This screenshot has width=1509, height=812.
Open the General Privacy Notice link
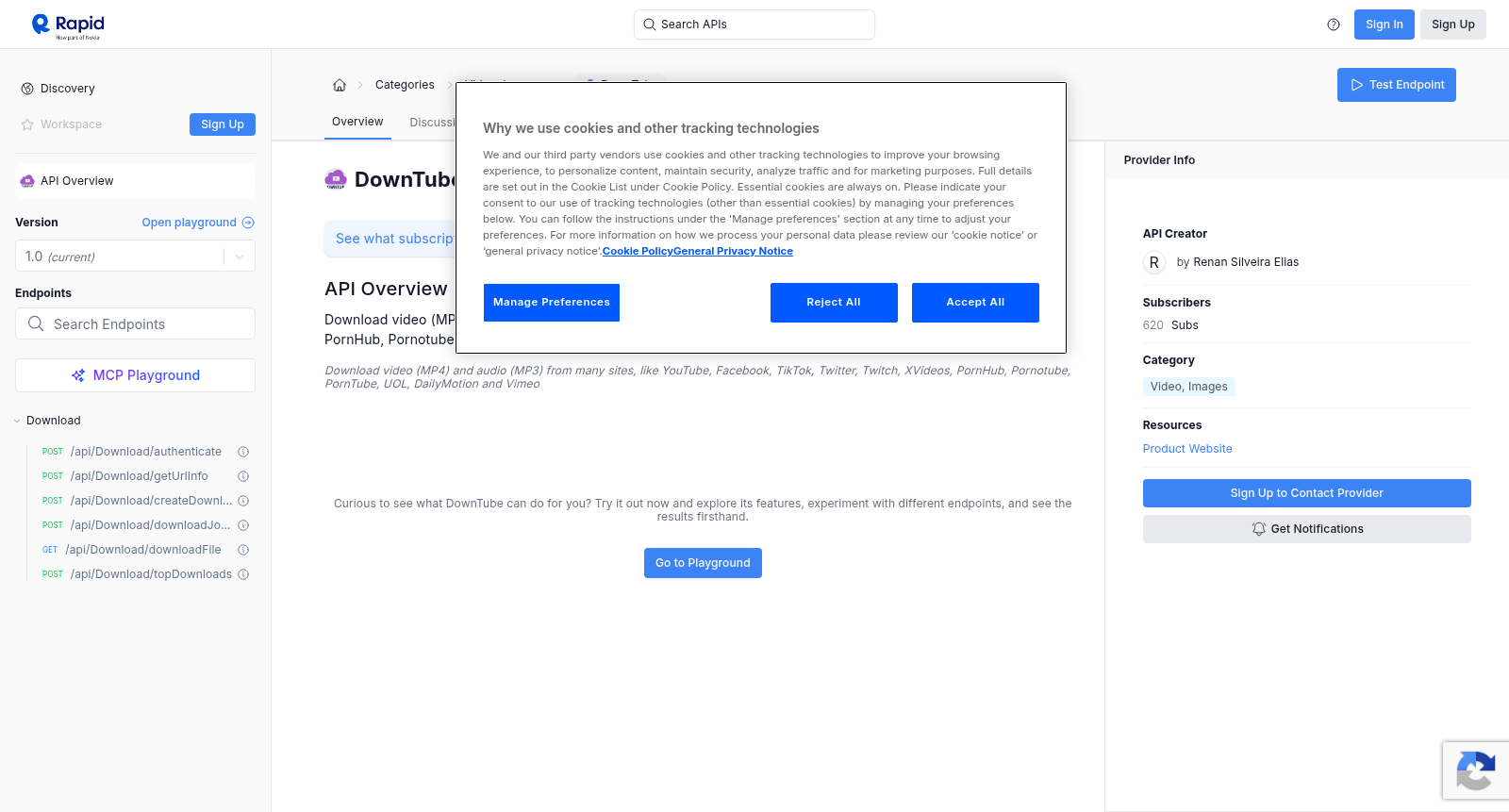(x=734, y=251)
